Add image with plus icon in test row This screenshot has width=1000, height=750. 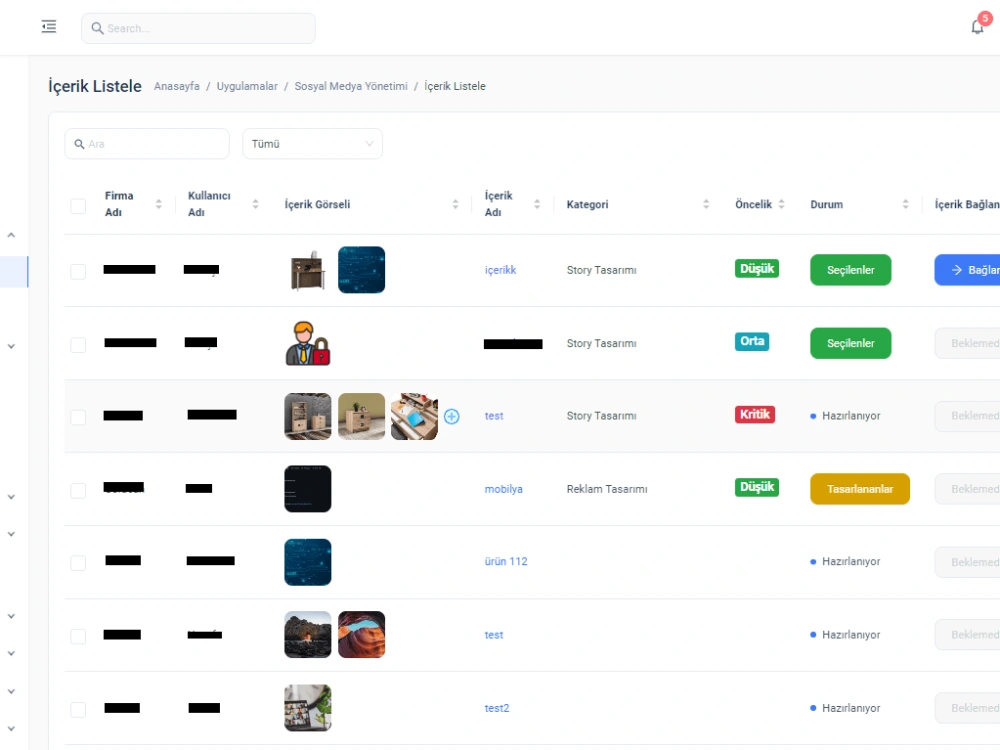click(x=452, y=416)
